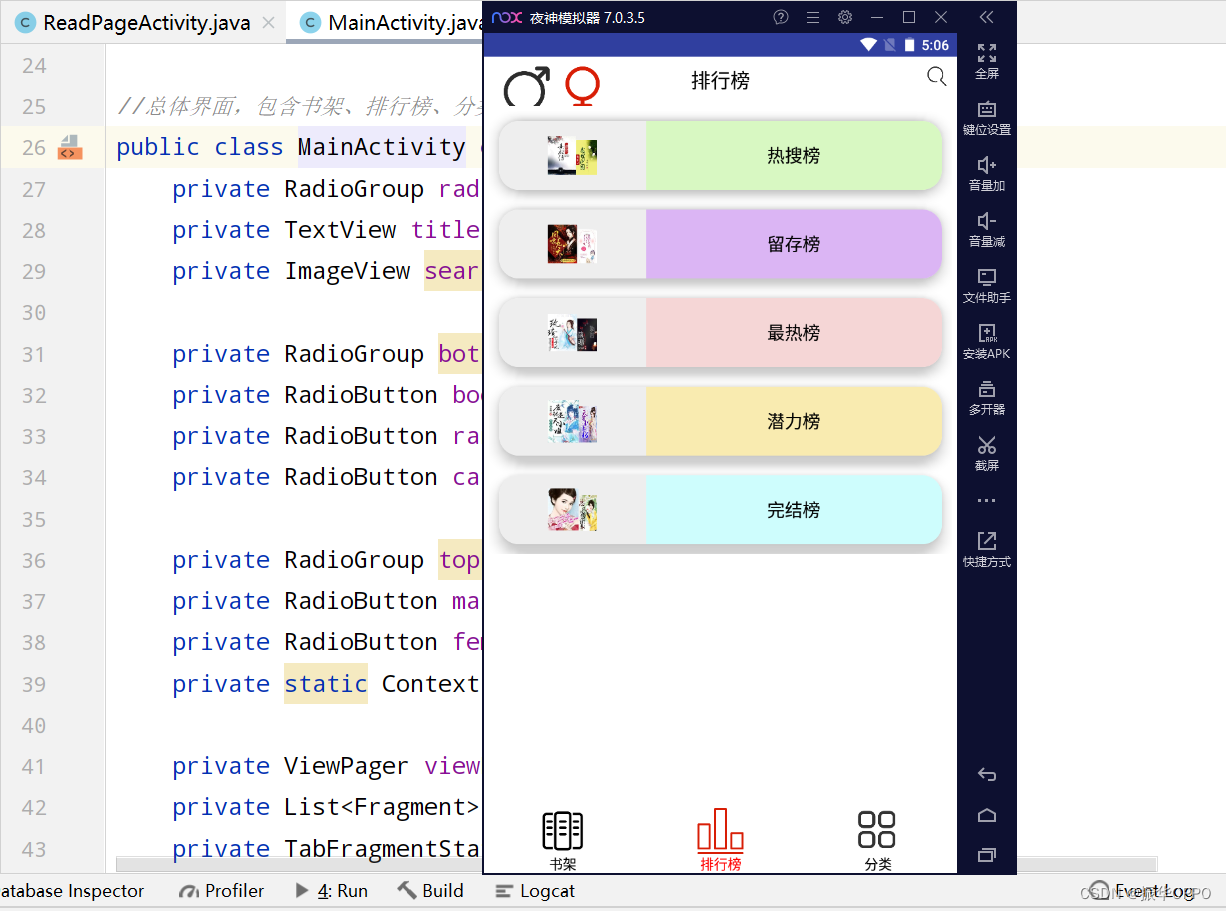Open the 留存榜 ranking card
1226x911 pixels.
[x=720, y=244]
